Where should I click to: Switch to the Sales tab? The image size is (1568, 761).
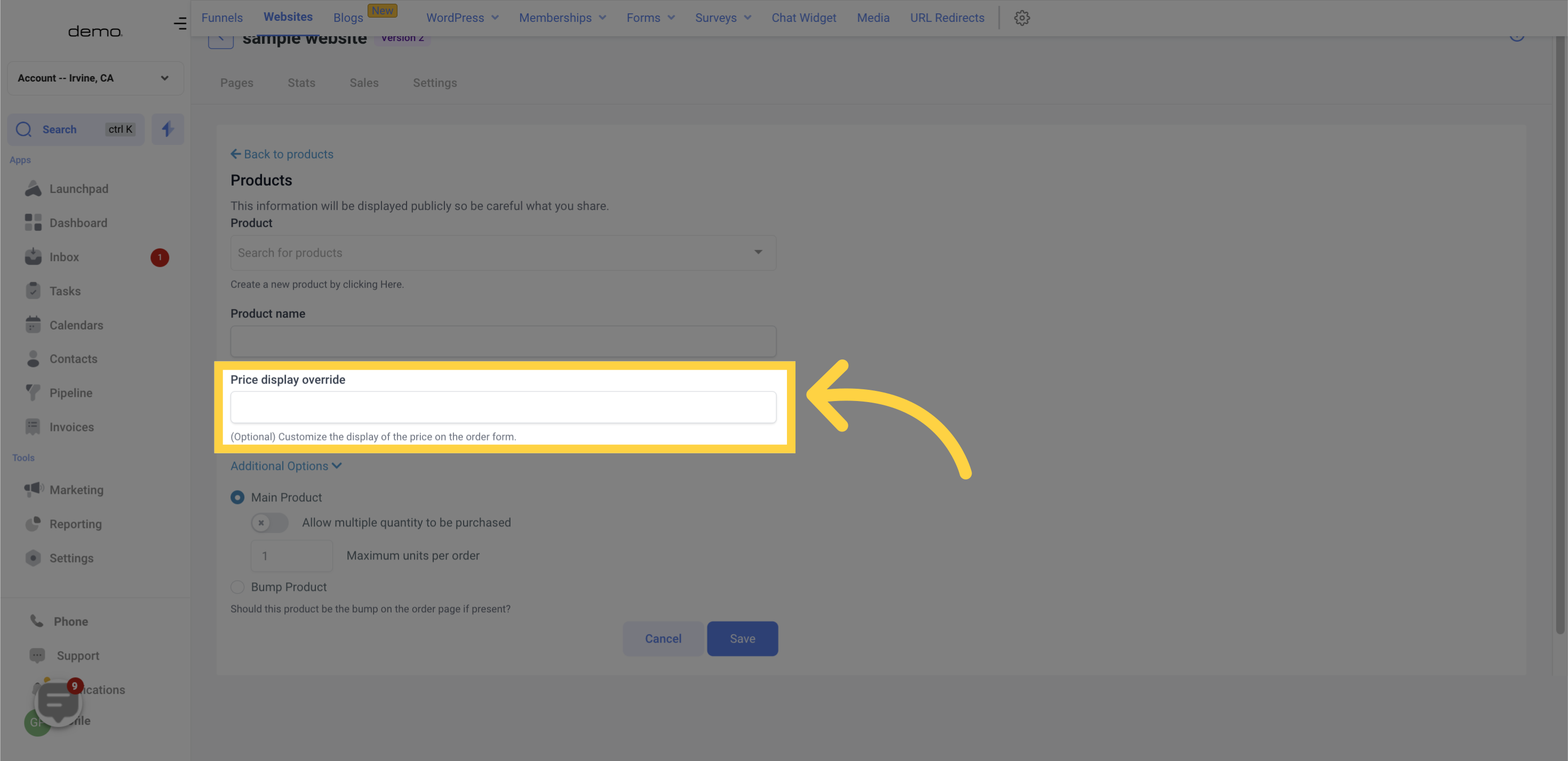pyautogui.click(x=364, y=83)
